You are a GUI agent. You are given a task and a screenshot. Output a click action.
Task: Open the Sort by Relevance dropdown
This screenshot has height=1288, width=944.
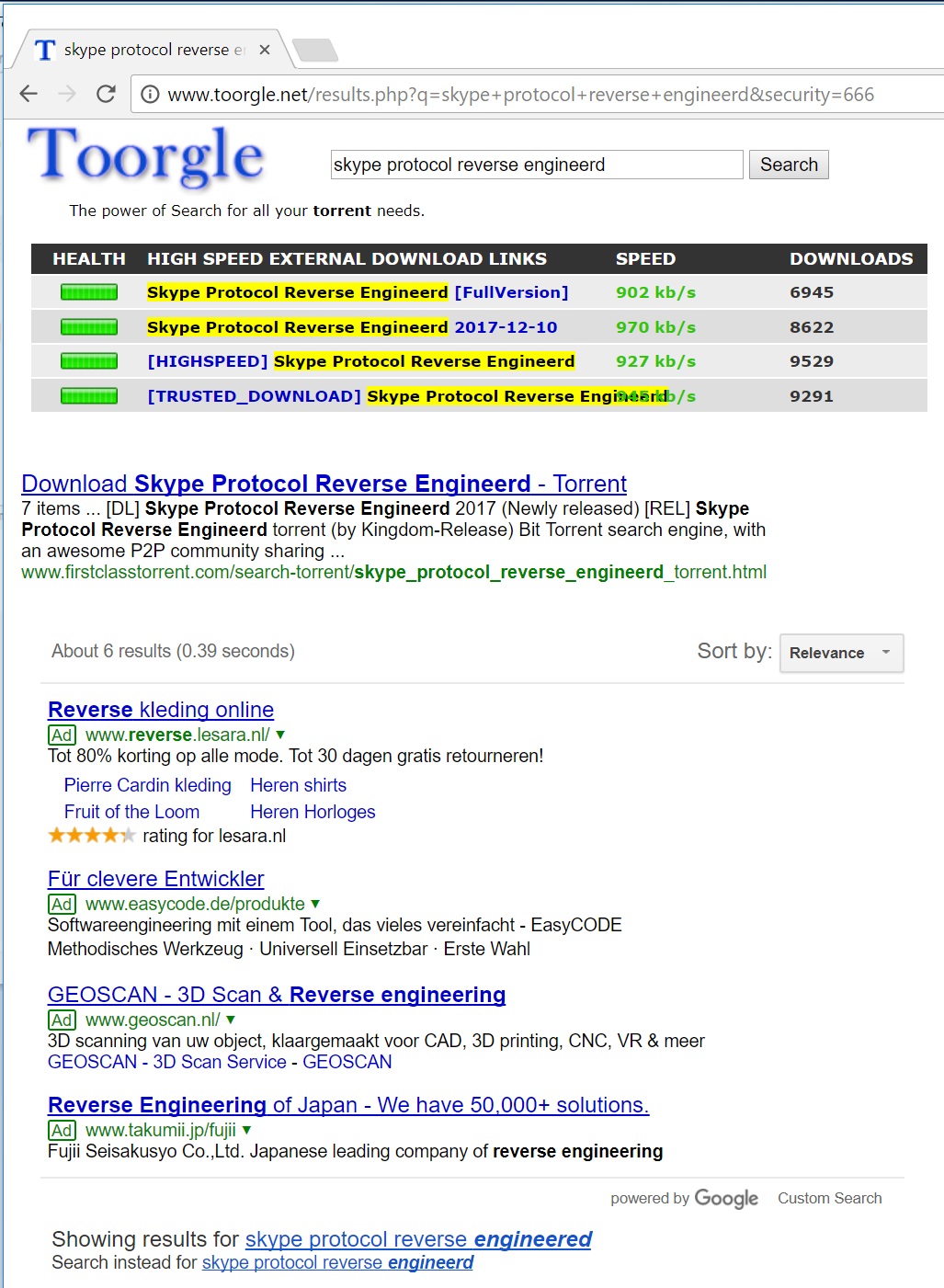click(x=841, y=653)
